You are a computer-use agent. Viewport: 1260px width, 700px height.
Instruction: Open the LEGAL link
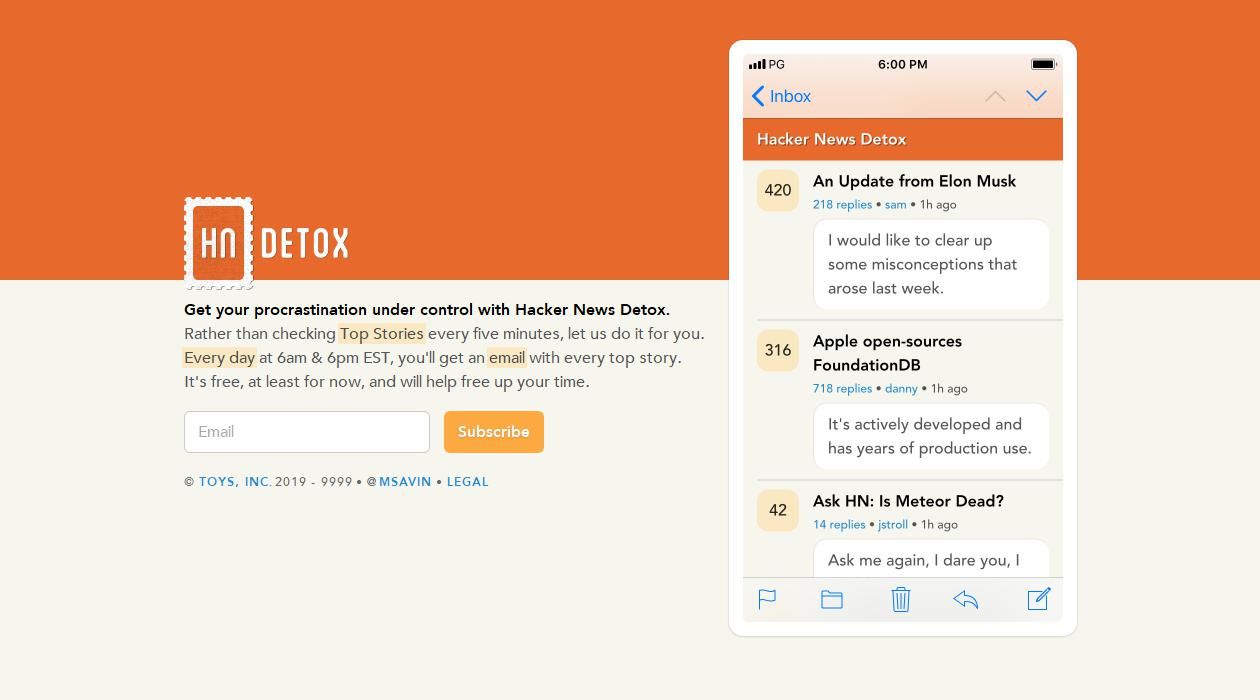[467, 482]
